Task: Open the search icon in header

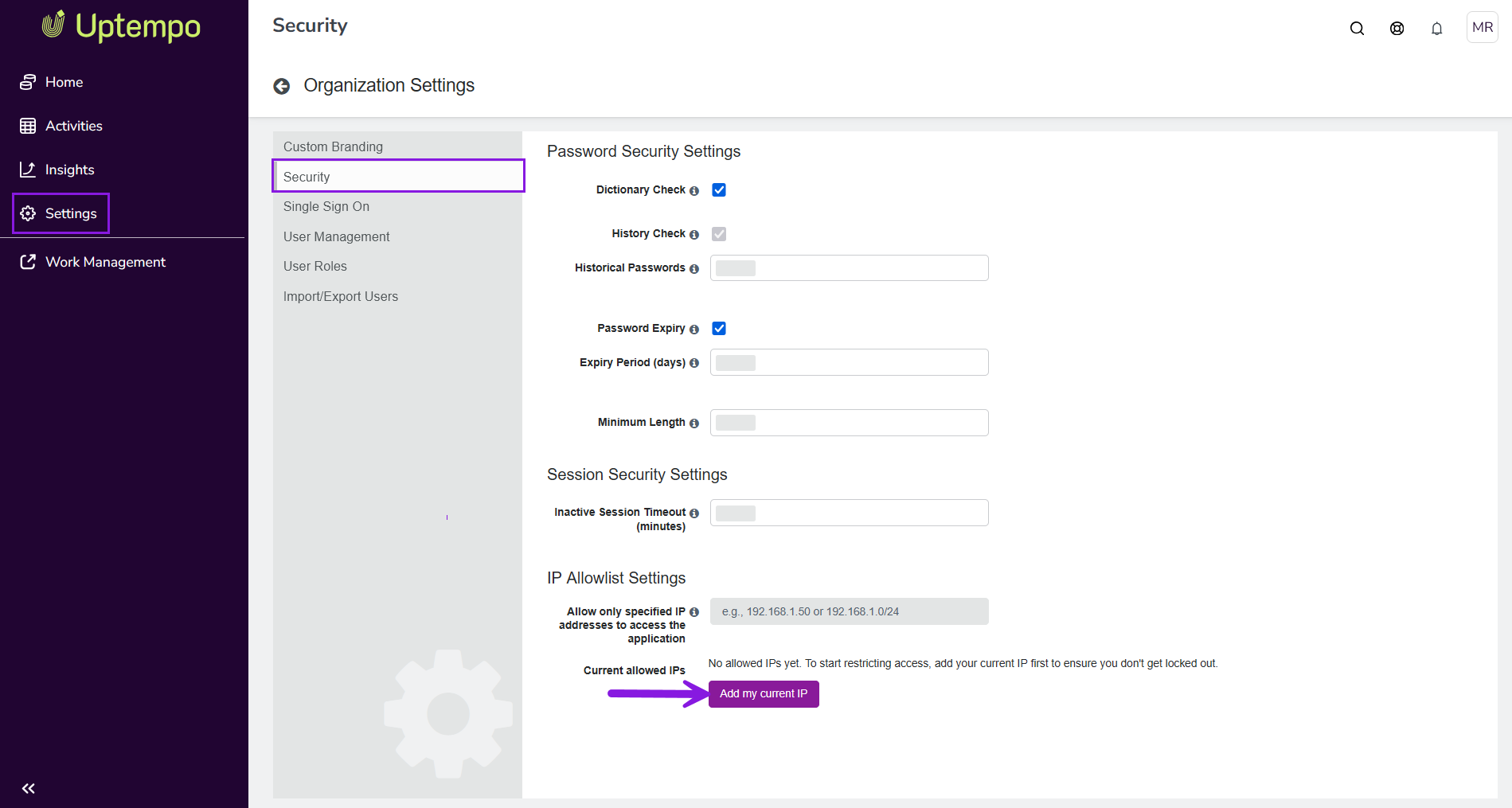Action: (x=1357, y=29)
